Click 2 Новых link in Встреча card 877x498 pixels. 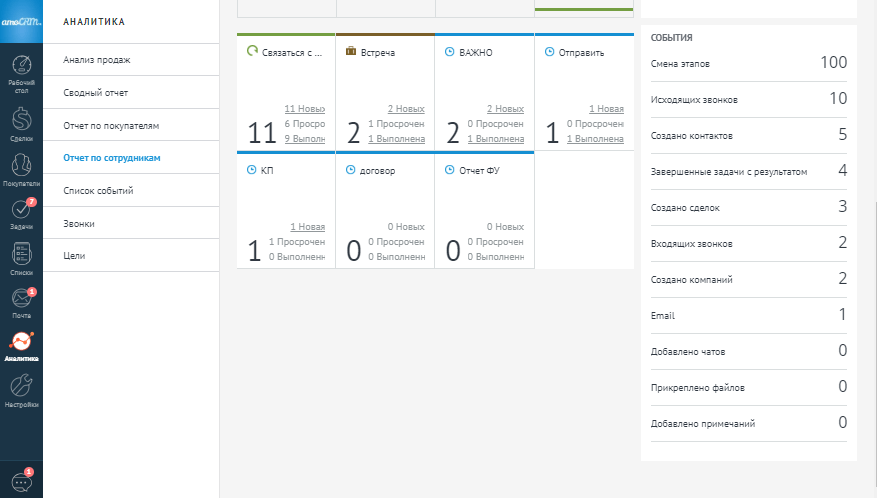coord(405,108)
